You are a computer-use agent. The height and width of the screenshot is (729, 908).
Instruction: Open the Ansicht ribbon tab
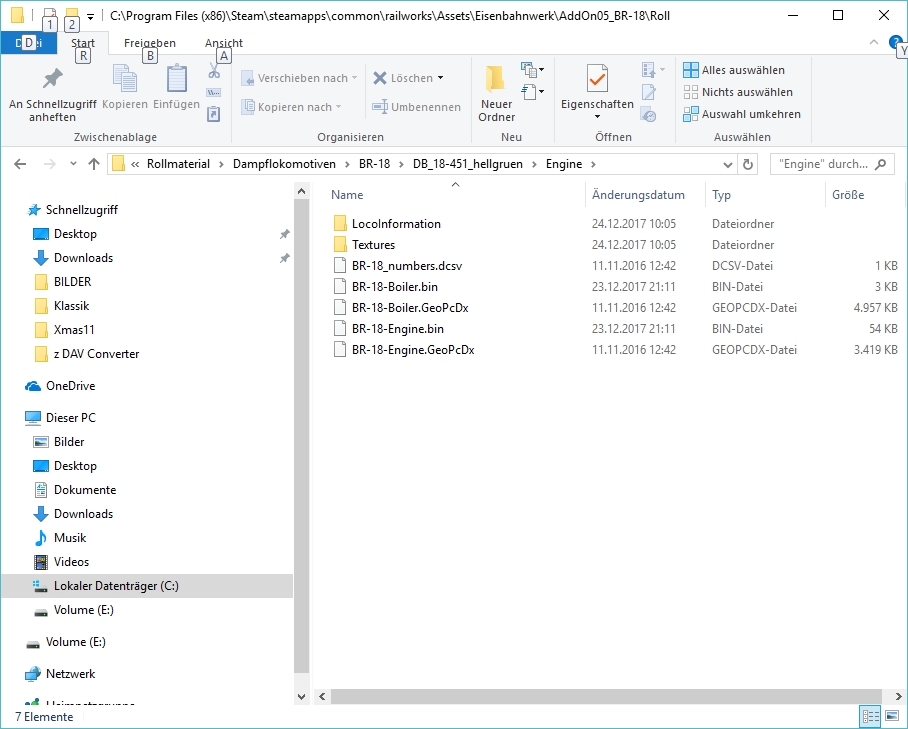224,43
